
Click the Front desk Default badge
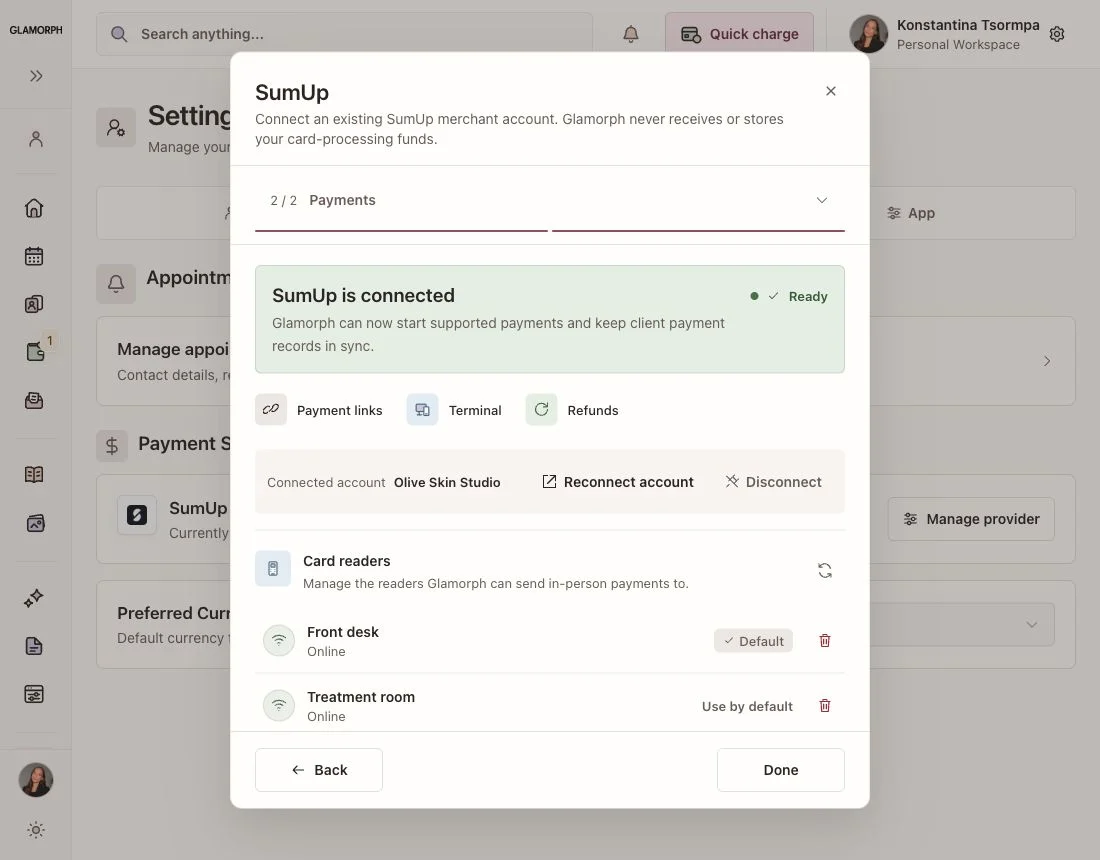pos(753,641)
